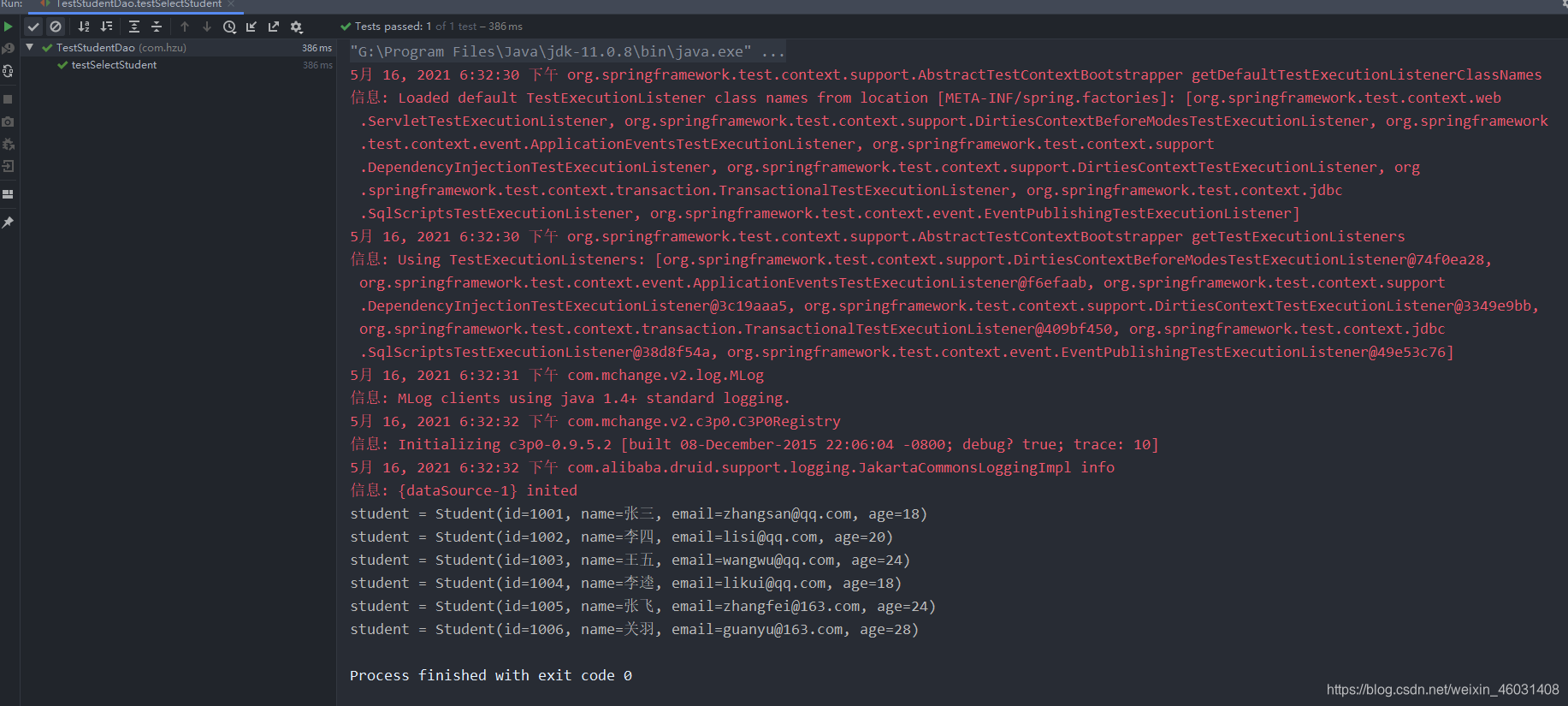
Task: Click output line with id=1006 student
Action: (634, 629)
